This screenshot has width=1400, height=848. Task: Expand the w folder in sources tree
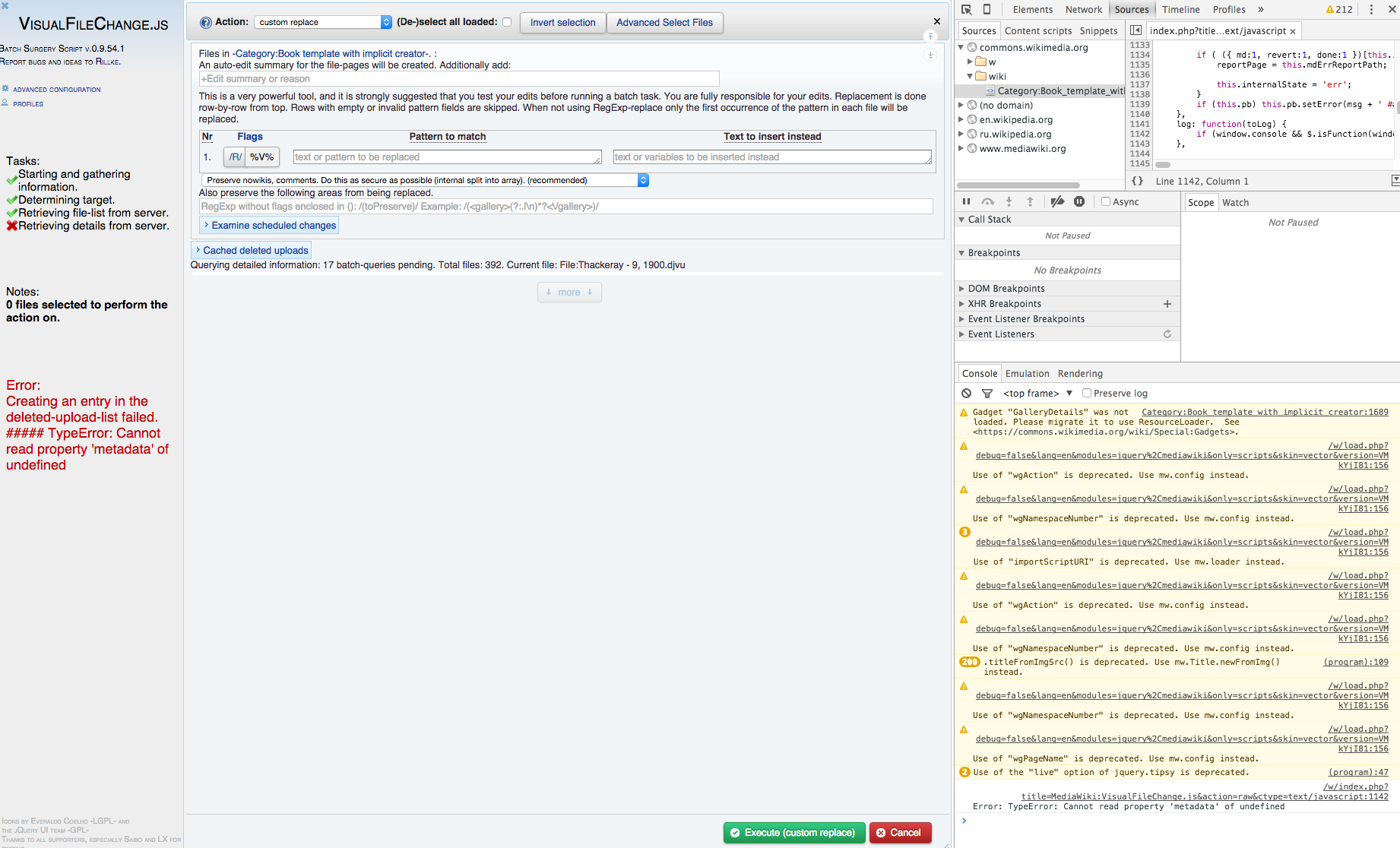click(x=970, y=62)
